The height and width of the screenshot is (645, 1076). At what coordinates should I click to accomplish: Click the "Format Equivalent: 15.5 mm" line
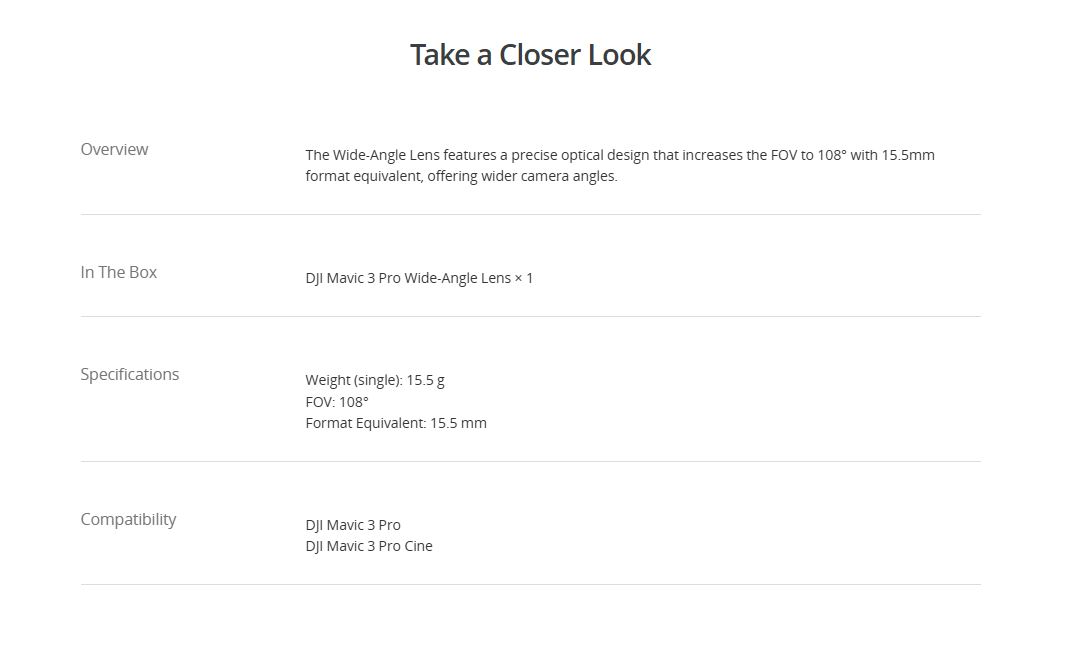(x=396, y=423)
